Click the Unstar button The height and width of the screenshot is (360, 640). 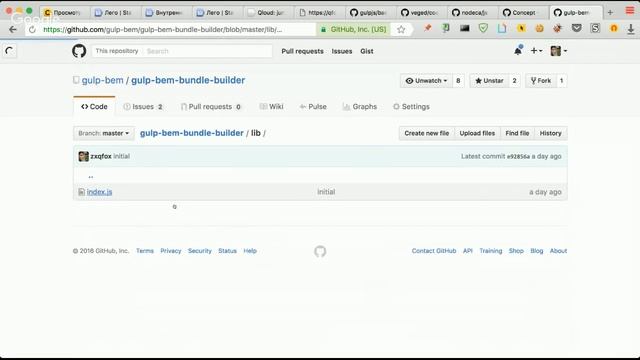[489, 81]
